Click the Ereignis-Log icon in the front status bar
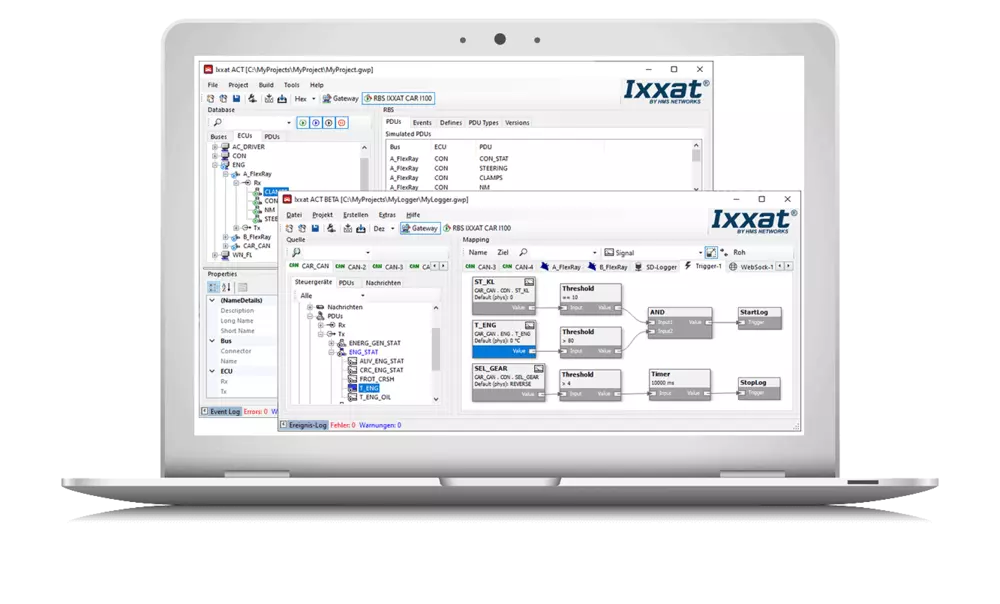 284,425
